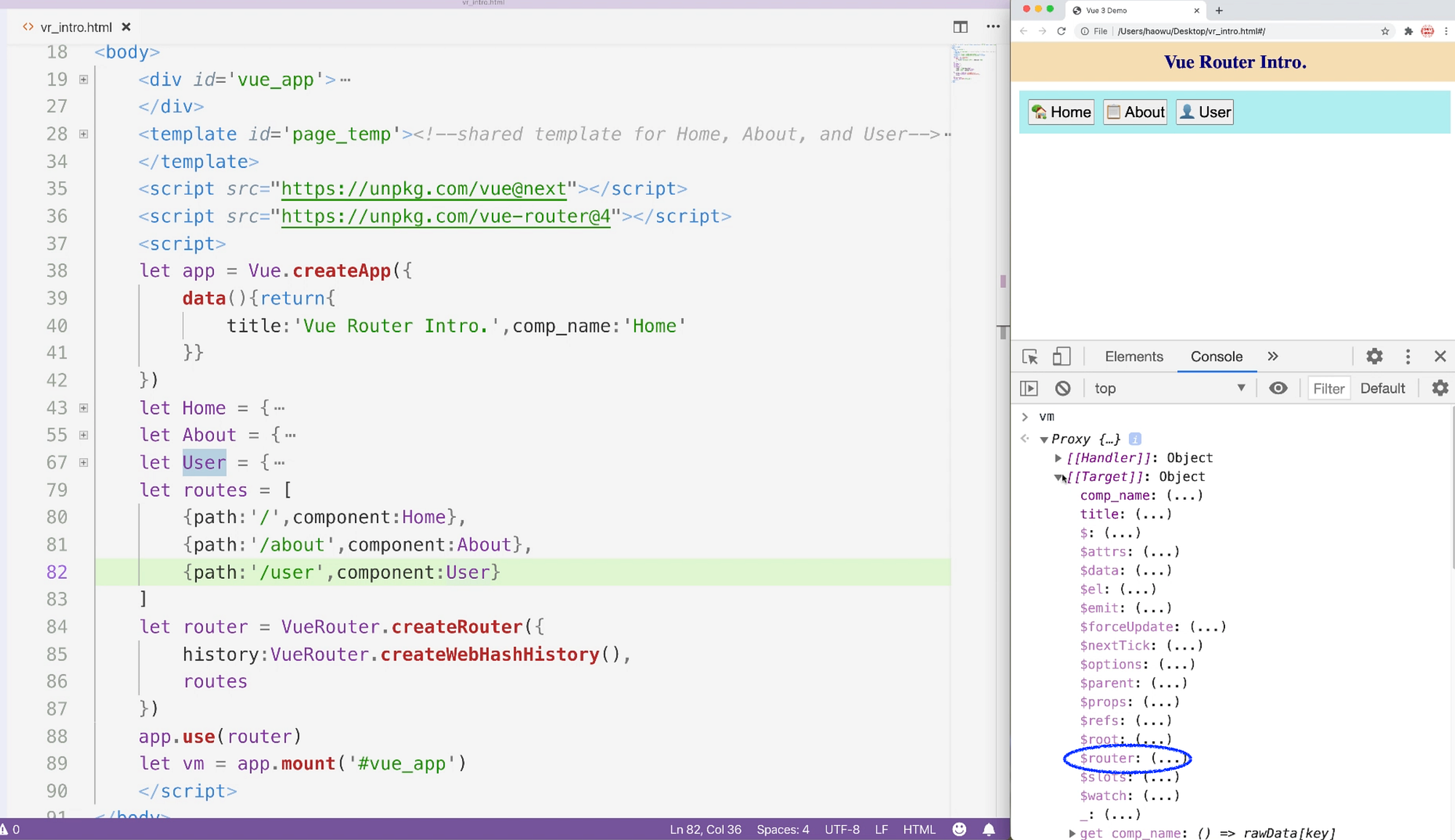
Task: Click the About button on the page
Action: tap(1135, 112)
